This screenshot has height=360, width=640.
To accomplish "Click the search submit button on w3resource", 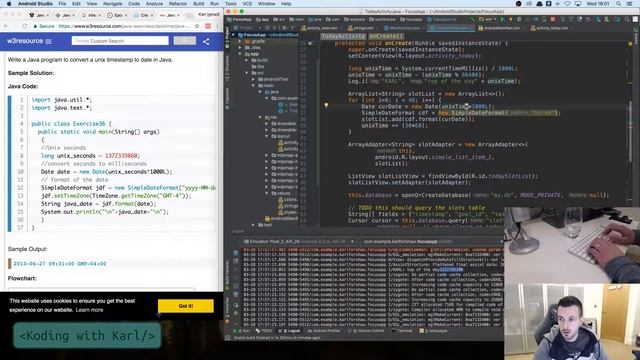I will [x=184, y=41].
